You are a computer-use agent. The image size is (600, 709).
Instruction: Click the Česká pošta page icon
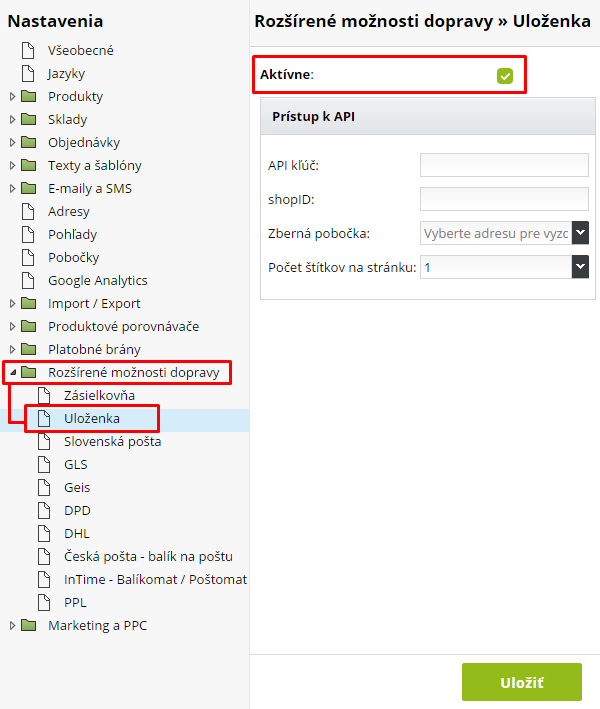pos(44,557)
